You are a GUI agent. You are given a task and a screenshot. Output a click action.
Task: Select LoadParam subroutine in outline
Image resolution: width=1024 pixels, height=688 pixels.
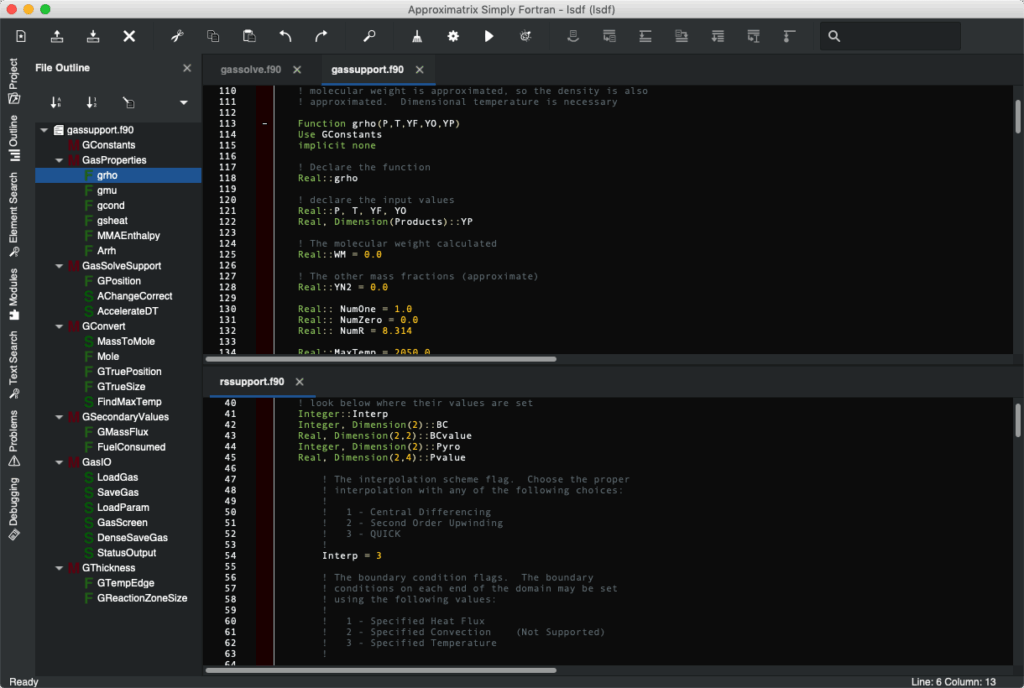[123, 507]
